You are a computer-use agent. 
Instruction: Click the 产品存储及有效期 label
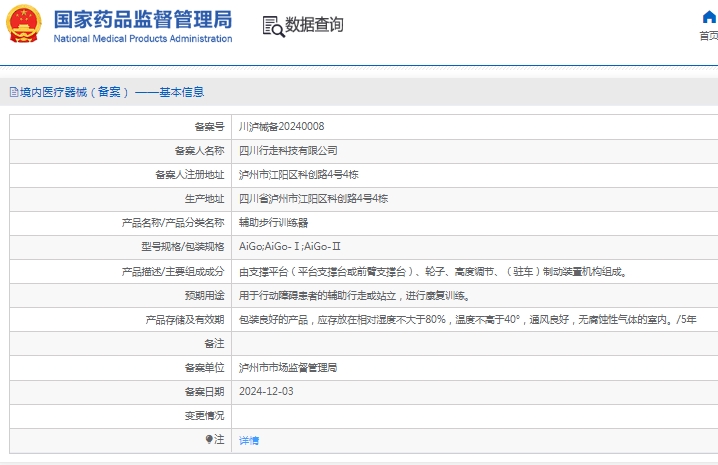coord(185,320)
